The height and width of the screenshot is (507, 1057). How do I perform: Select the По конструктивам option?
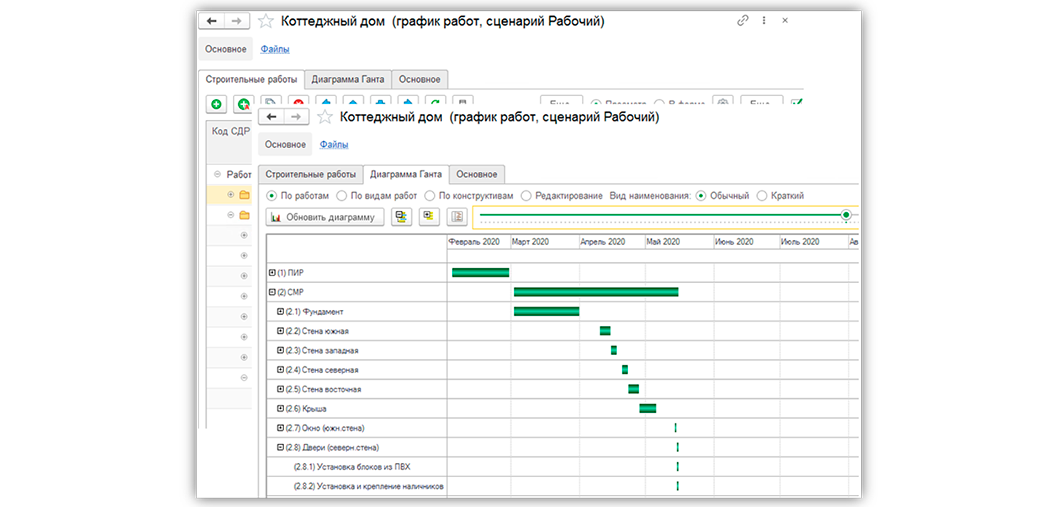(469, 196)
